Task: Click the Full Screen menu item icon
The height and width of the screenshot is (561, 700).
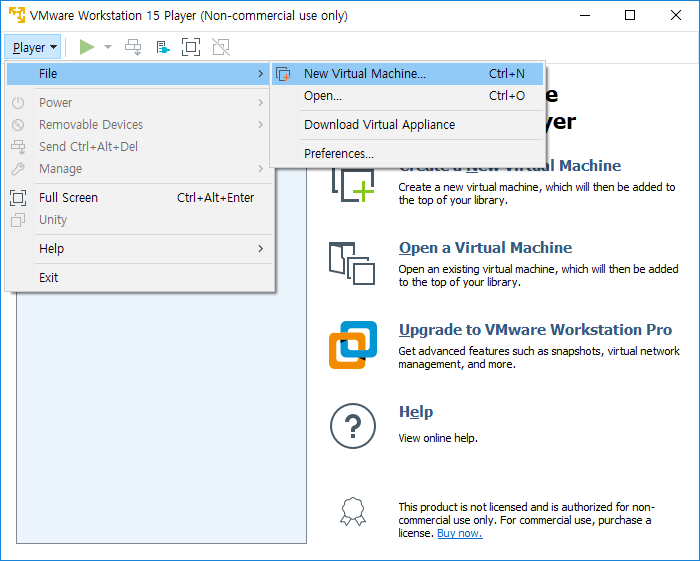Action: coord(18,198)
